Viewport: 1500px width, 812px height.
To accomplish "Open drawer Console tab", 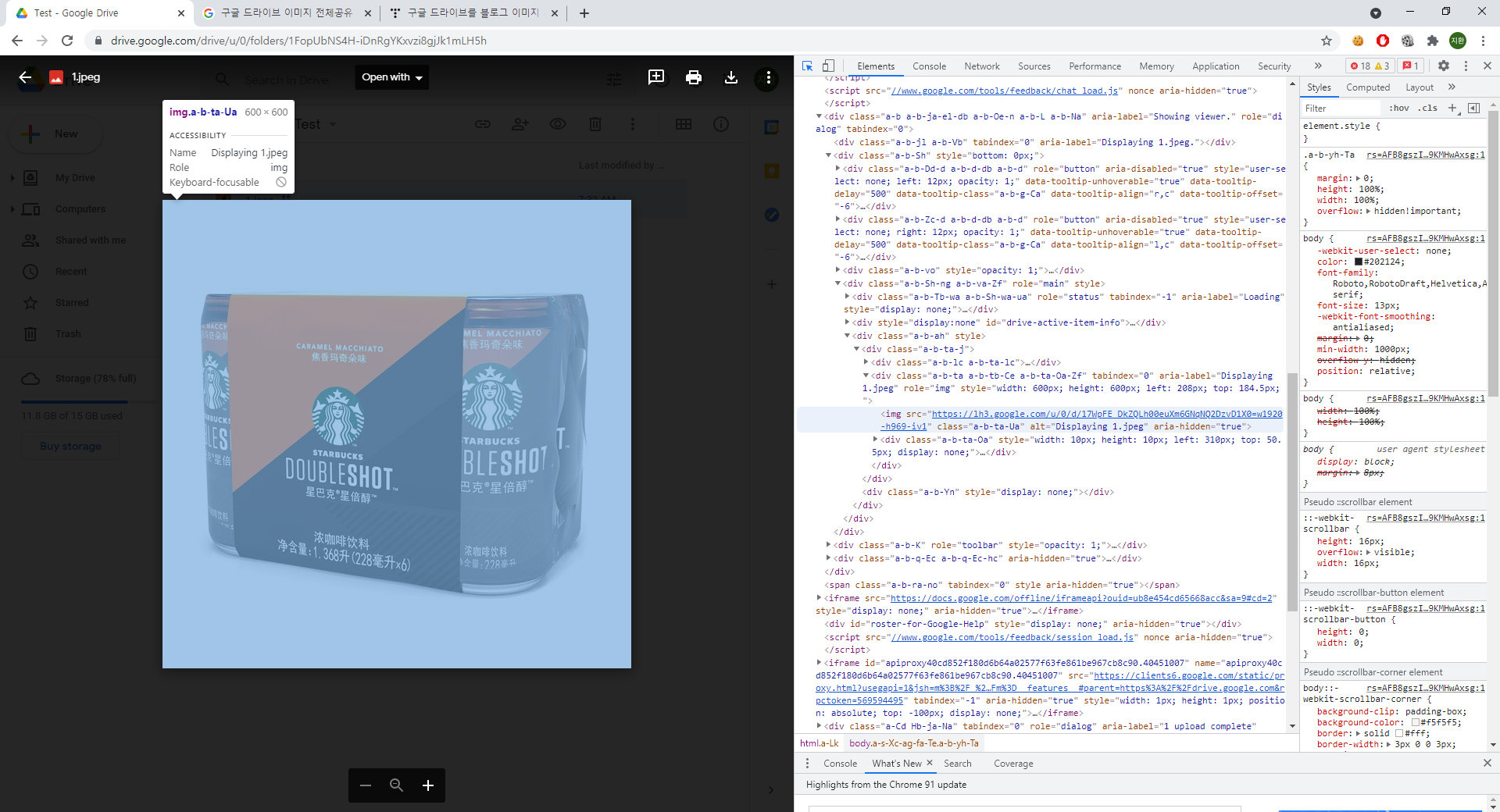I will coord(840,764).
